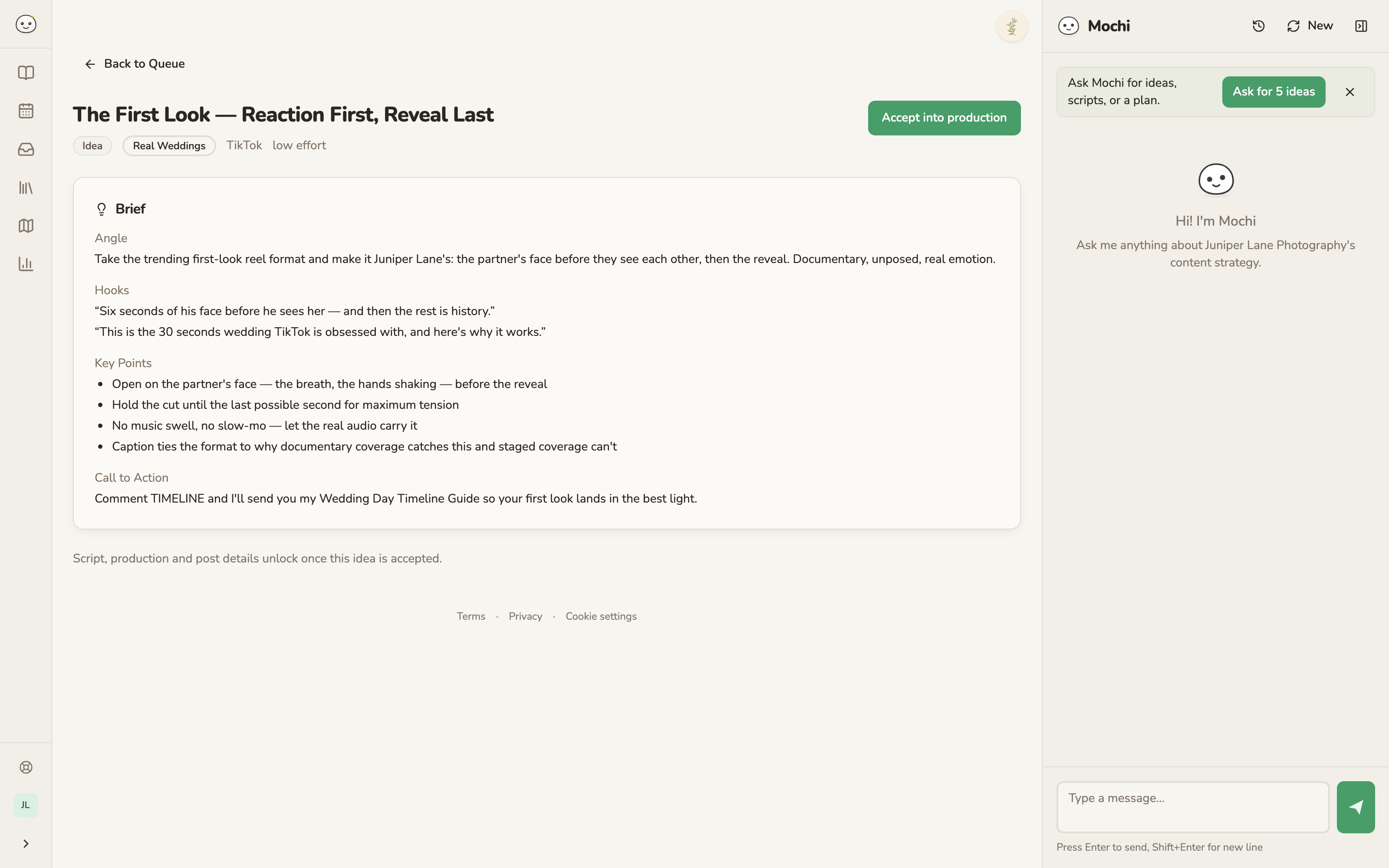The width and height of the screenshot is (1389, 868).
Task: Click the "Hi! I'm Mochi" greeting text
Action: pos(1215,221)
